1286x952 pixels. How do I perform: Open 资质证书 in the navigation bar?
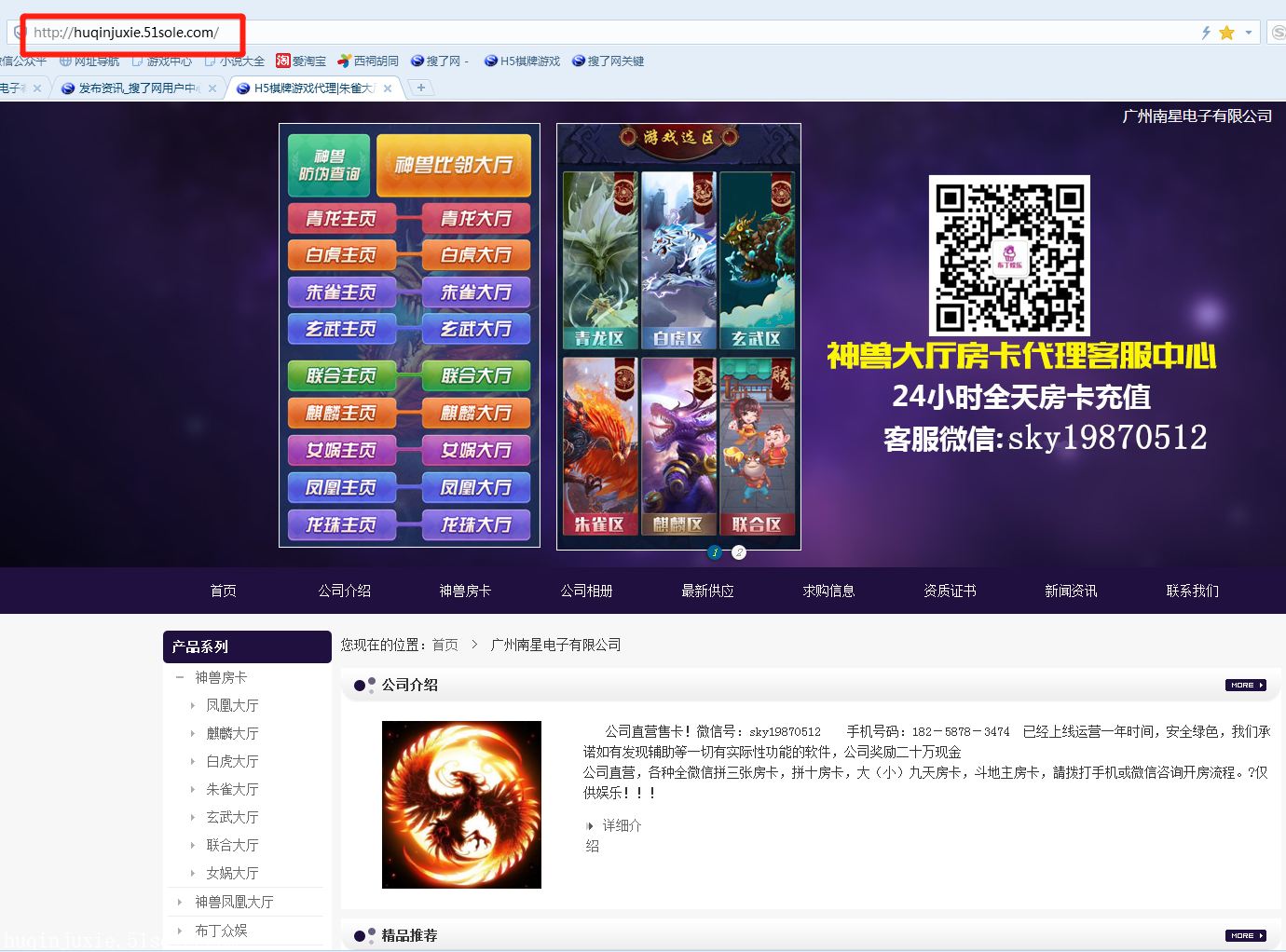coord(951,591)
